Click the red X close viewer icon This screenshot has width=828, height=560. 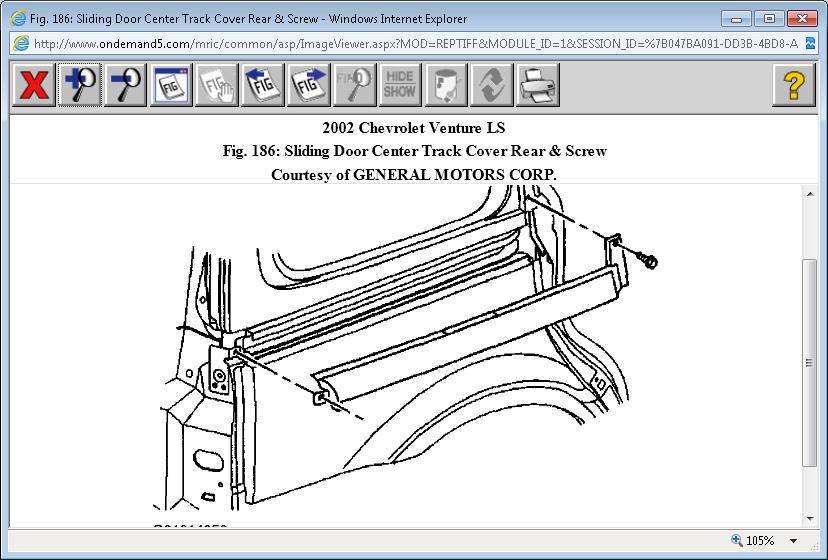tap(34, 85)
